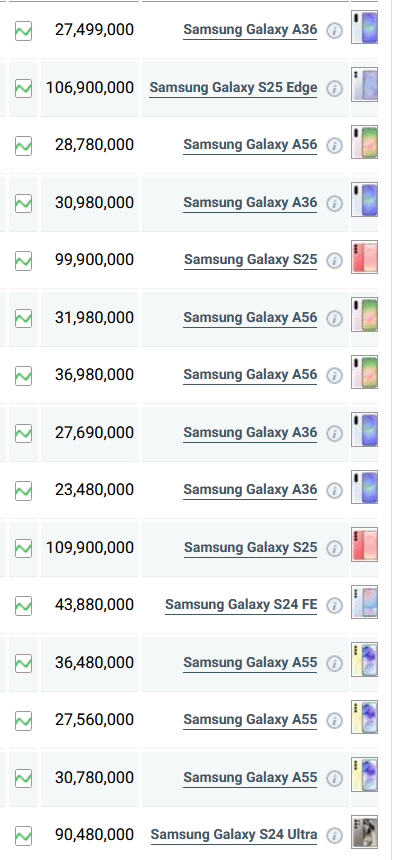
Task: View price chart for 43,880,000 row
Action: point(23,606)
